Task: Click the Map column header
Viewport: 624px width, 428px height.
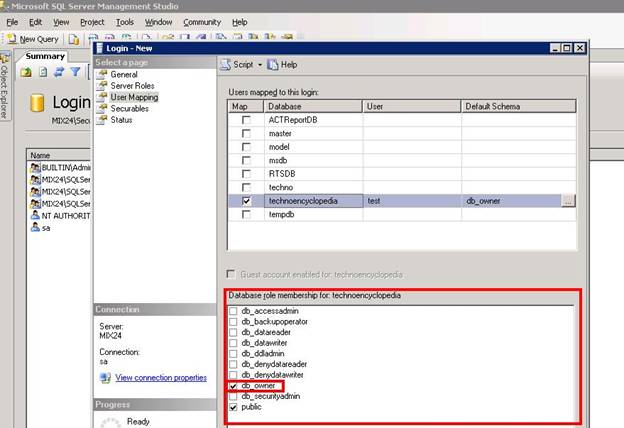Action: point(246,106)
